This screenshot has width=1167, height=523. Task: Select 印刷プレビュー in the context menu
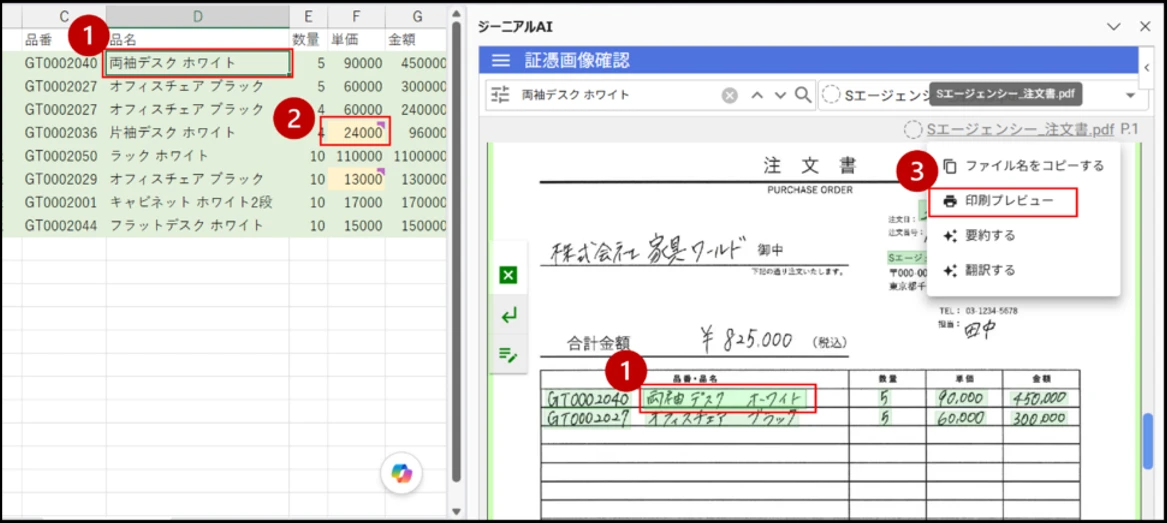click(1003, 201)
